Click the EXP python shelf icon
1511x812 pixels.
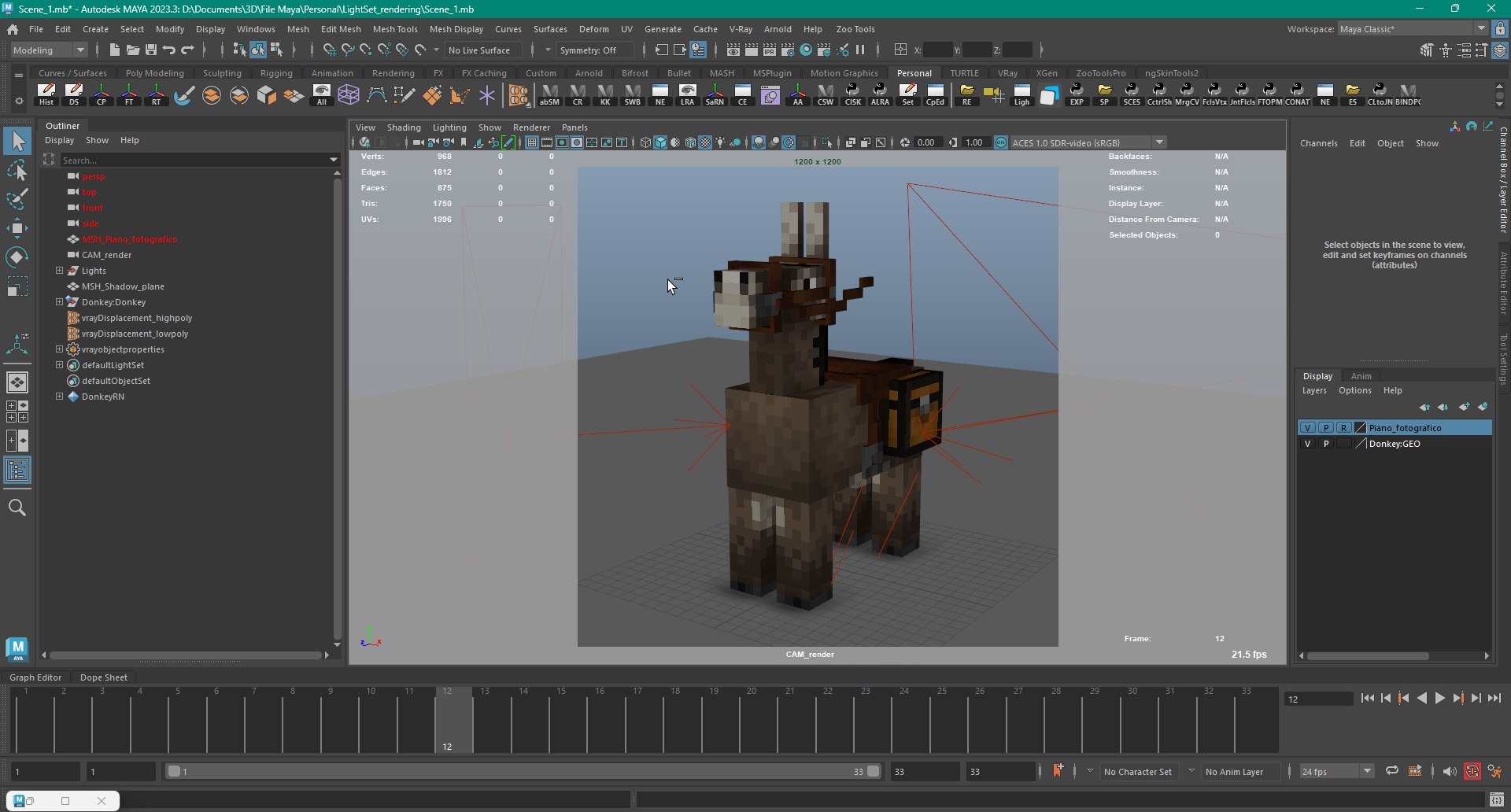[x=1077, y=94]
